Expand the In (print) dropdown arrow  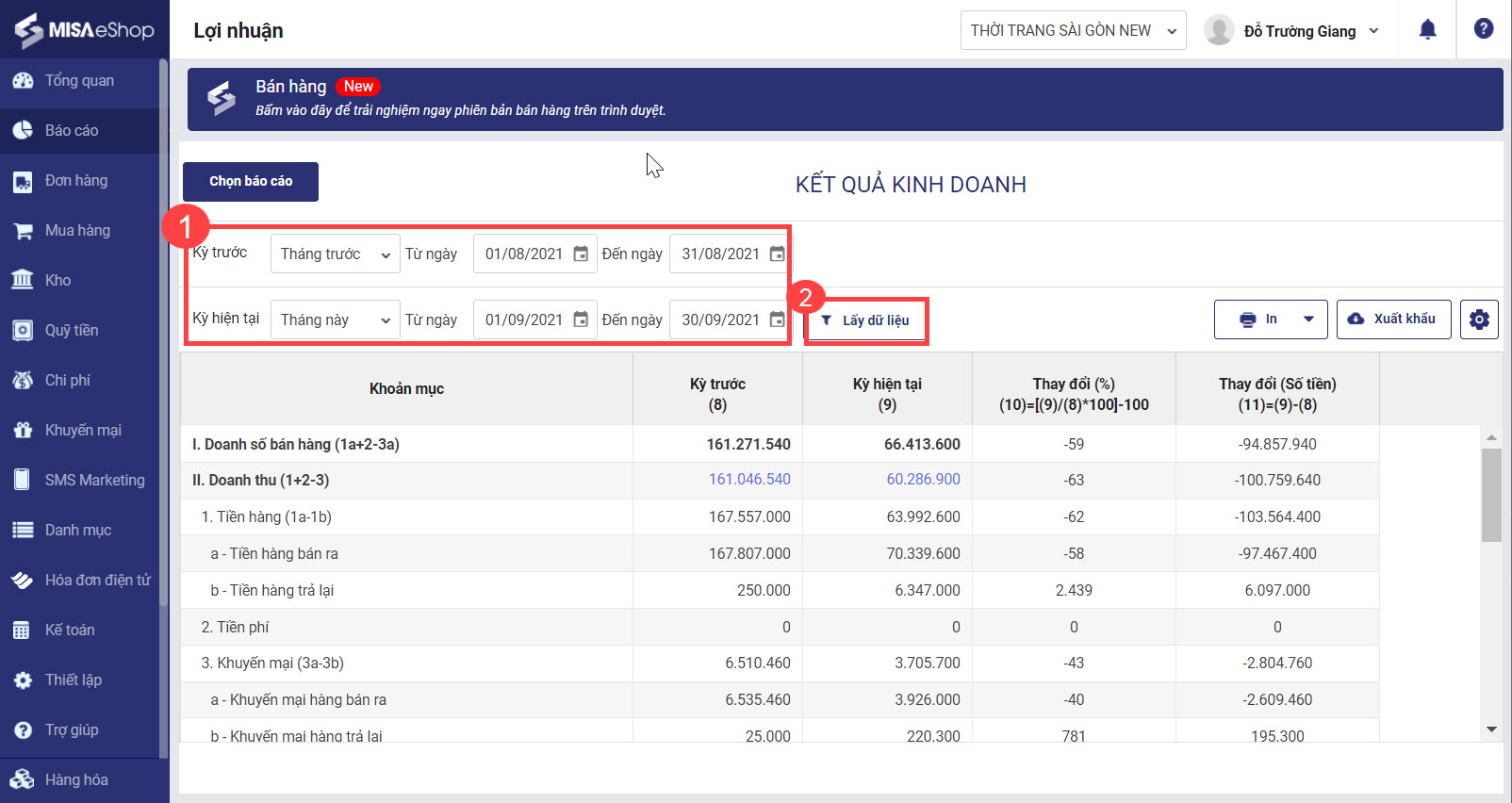(x=1308, y=320)
